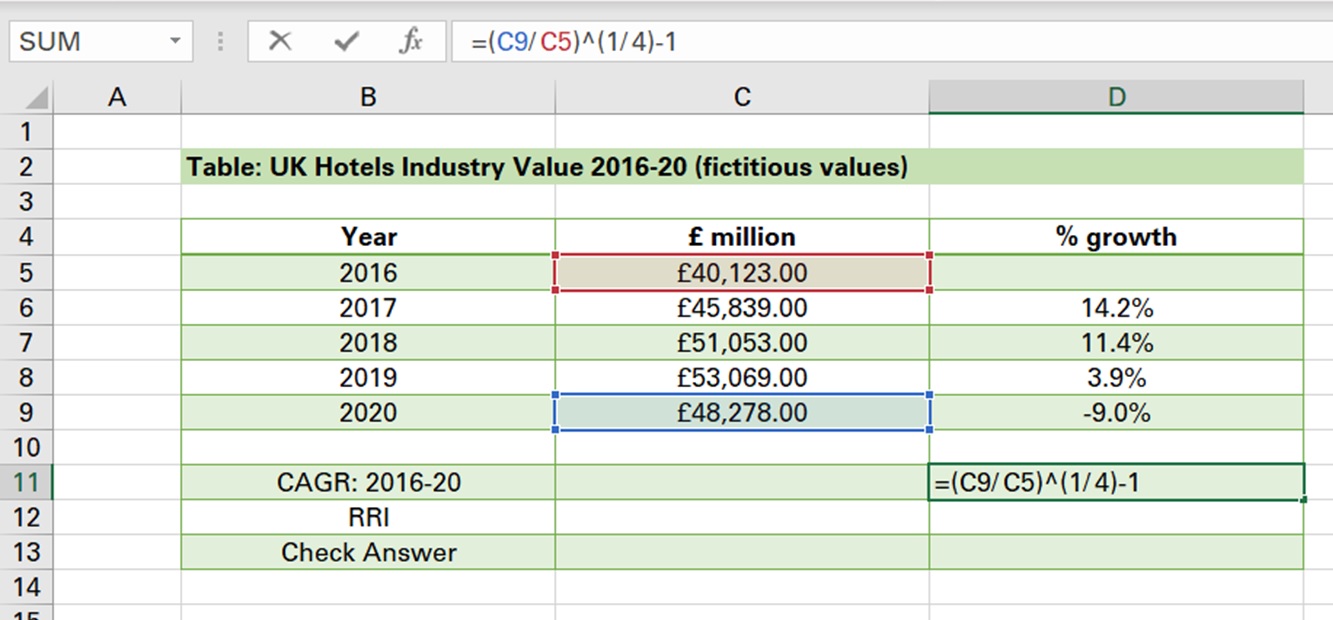Select the Year header cell
Viewport: 1333px width, 620px height.
coord(367,236)
